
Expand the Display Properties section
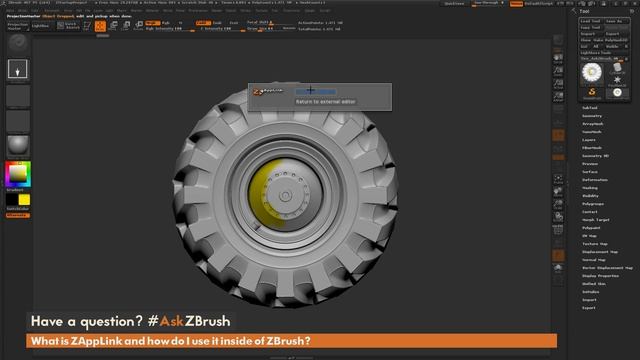click(600, 276)
